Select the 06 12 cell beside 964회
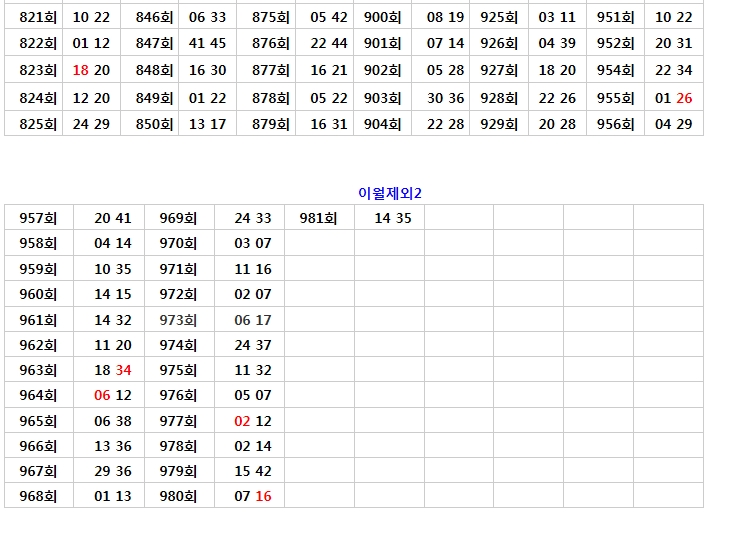The image size is (730, 533). click(x=113, y=395)
